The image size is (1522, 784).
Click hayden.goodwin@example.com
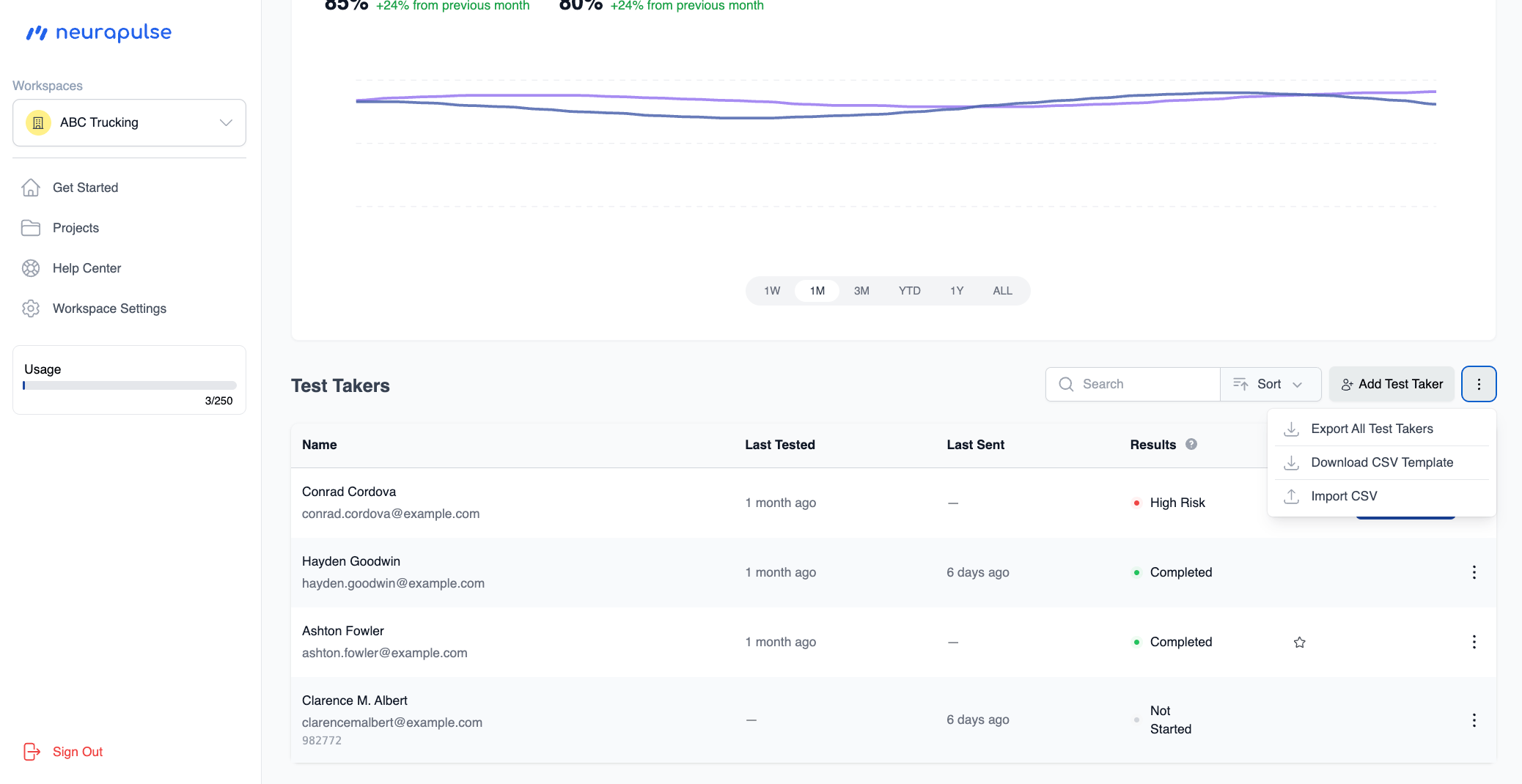pyautogui.click(x=393, y=583)
